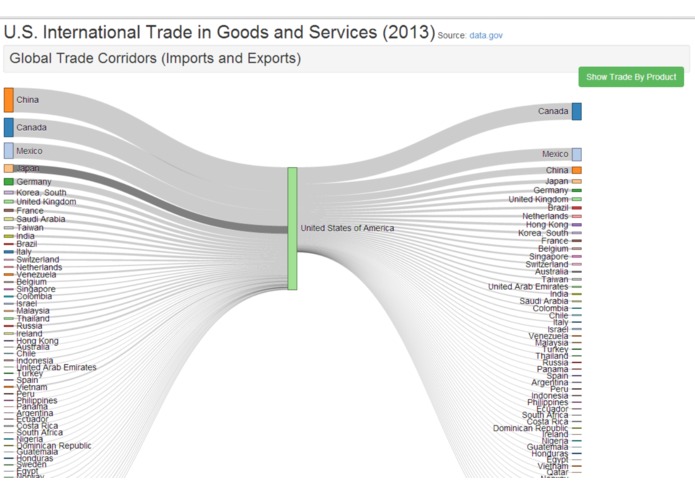Select the 'Thailand' import label on left
This screenshot has width=695, height=494.
(x=33, y=319)
